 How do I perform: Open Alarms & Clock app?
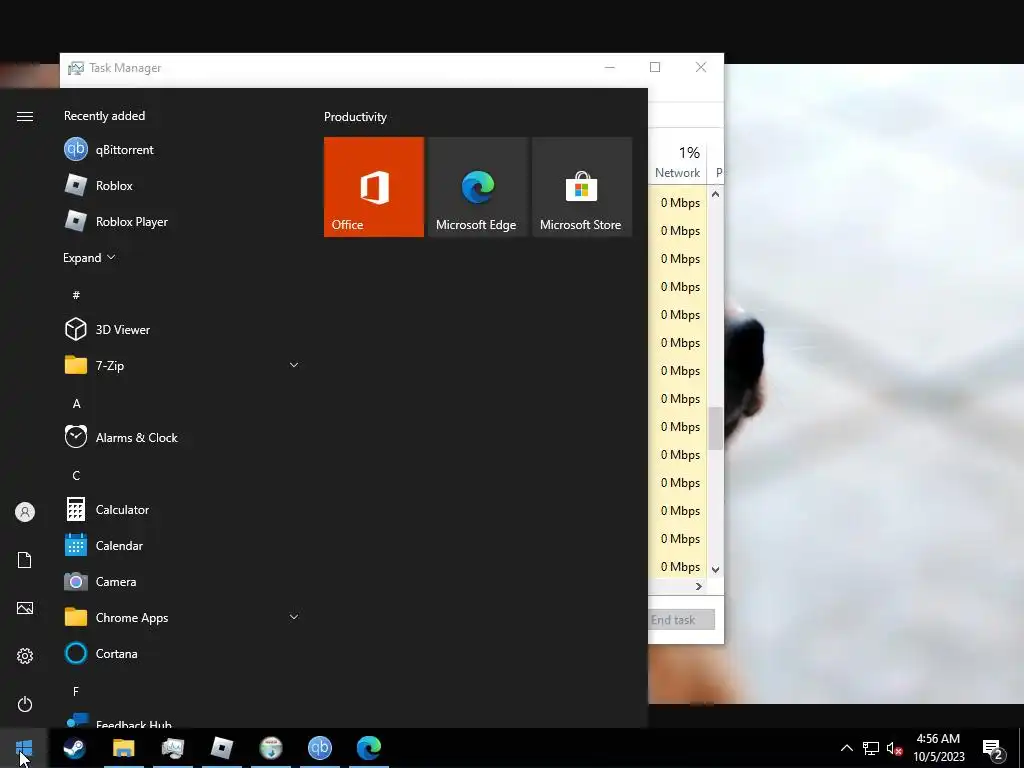183,438
